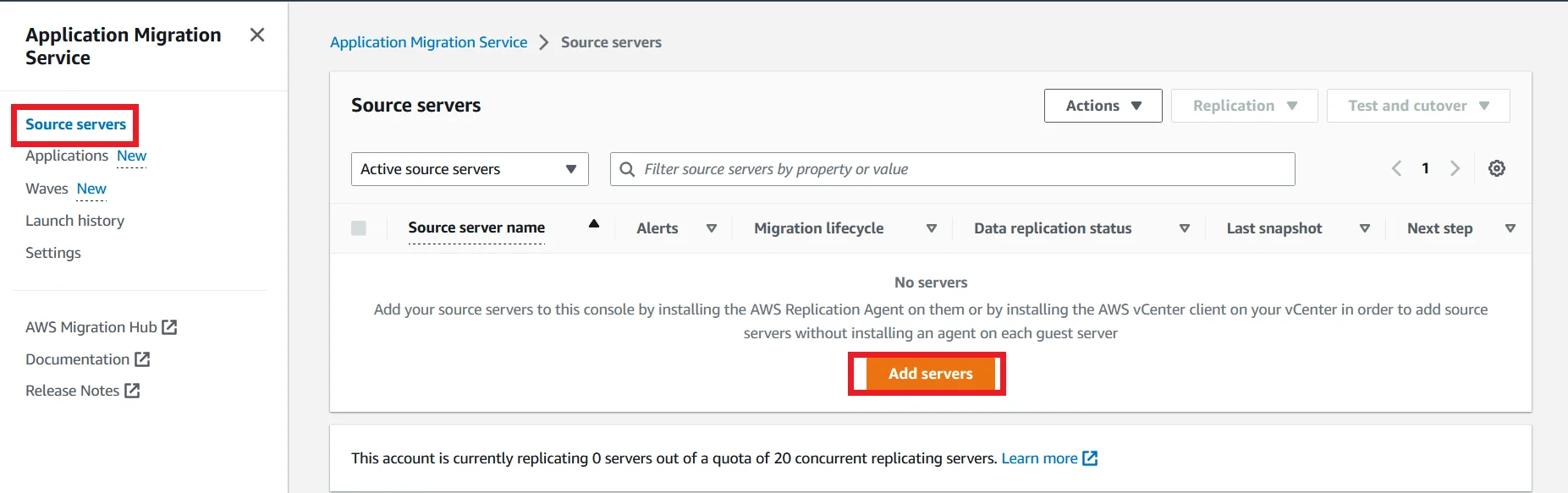Open the Actions dropdown menu

pyautogui.click(x=1103, y=106)
